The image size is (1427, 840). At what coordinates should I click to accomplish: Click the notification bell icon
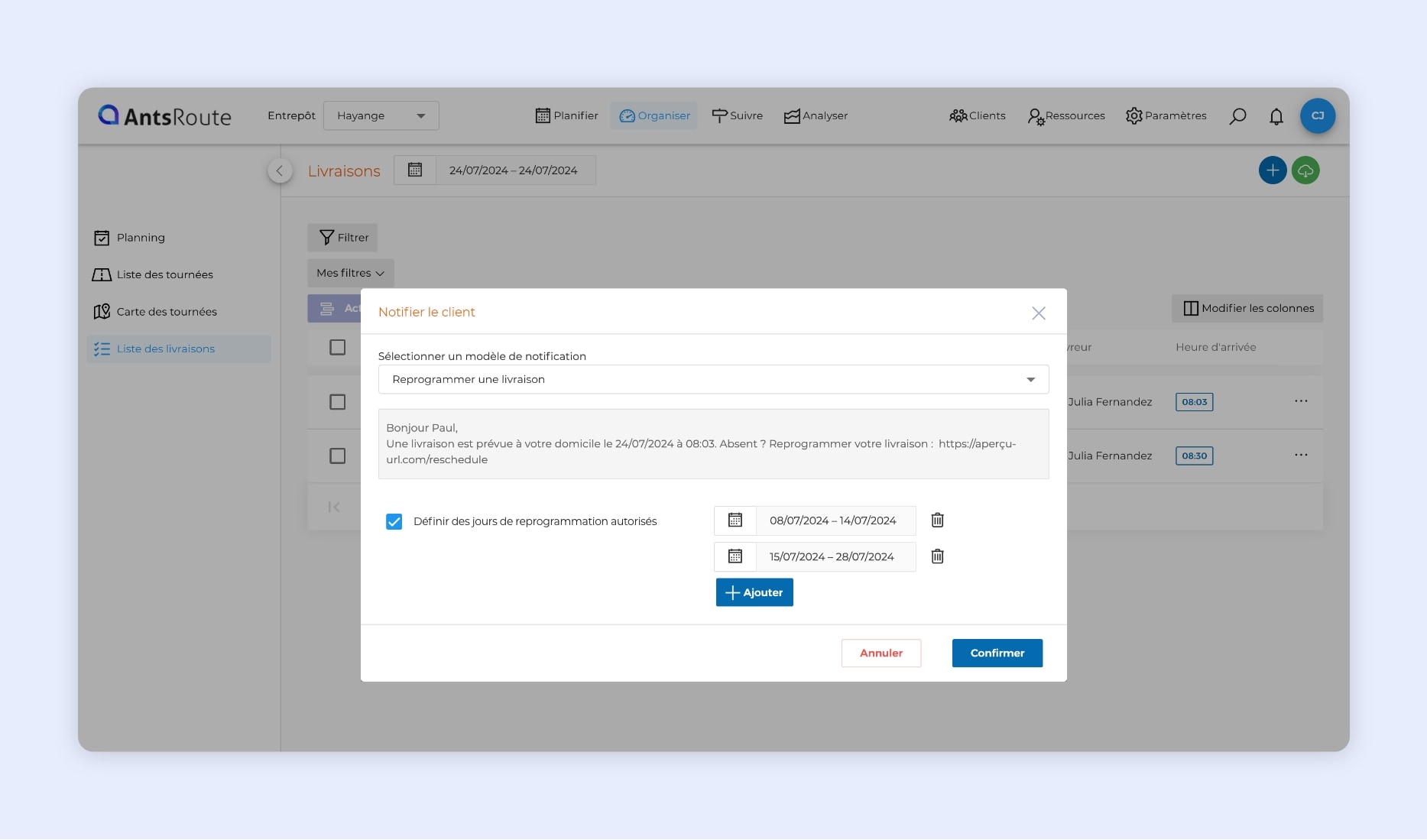coord(1276,116)
